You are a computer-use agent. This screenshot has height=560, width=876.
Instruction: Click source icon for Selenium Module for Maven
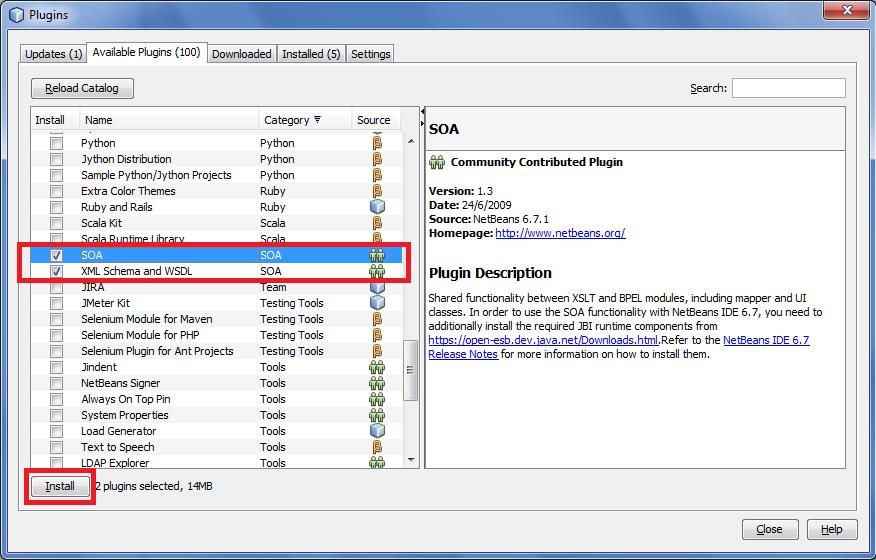click(x=377, y=319)
